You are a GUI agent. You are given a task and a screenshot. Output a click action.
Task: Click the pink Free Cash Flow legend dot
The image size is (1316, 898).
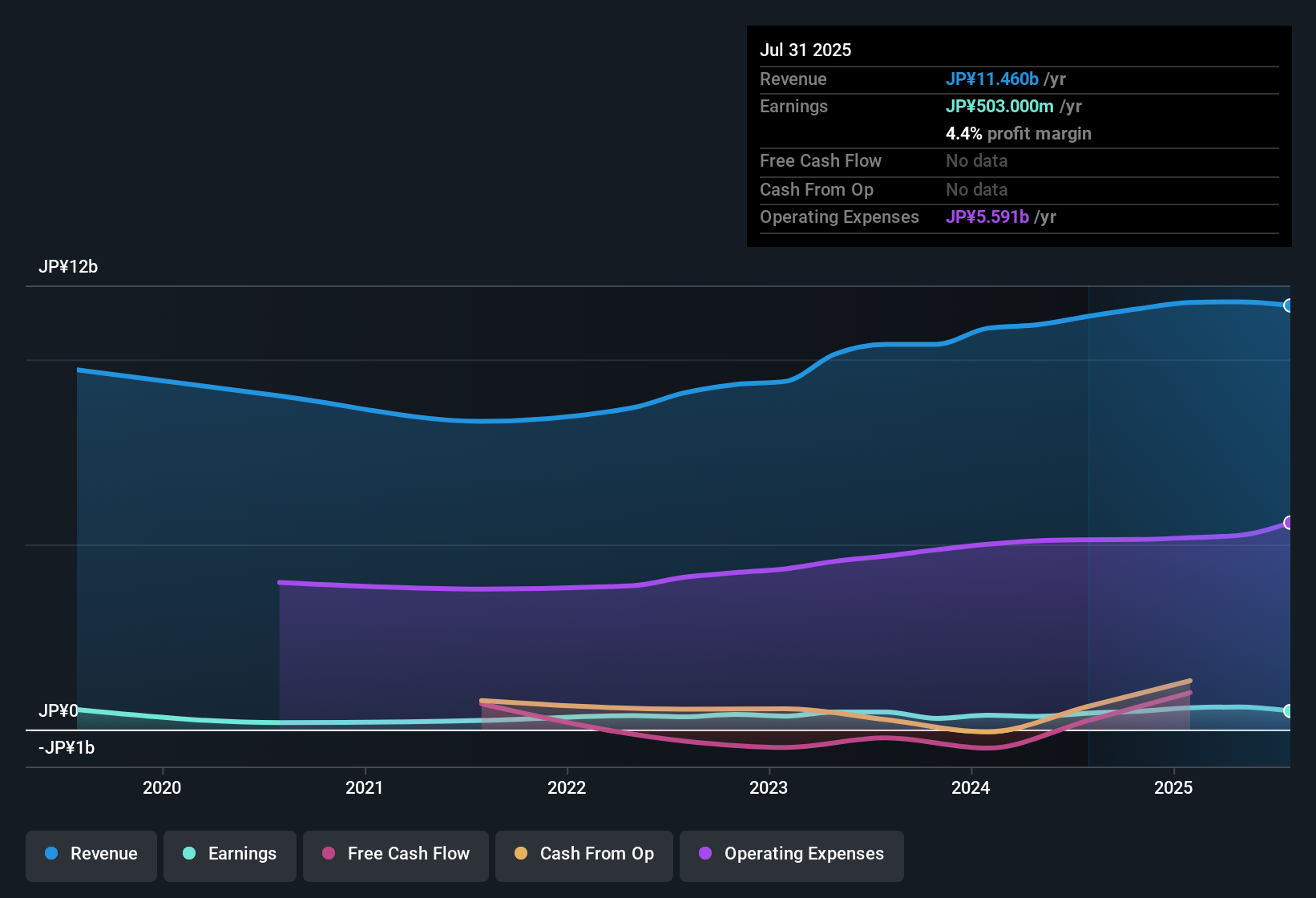tap(328, 854)
